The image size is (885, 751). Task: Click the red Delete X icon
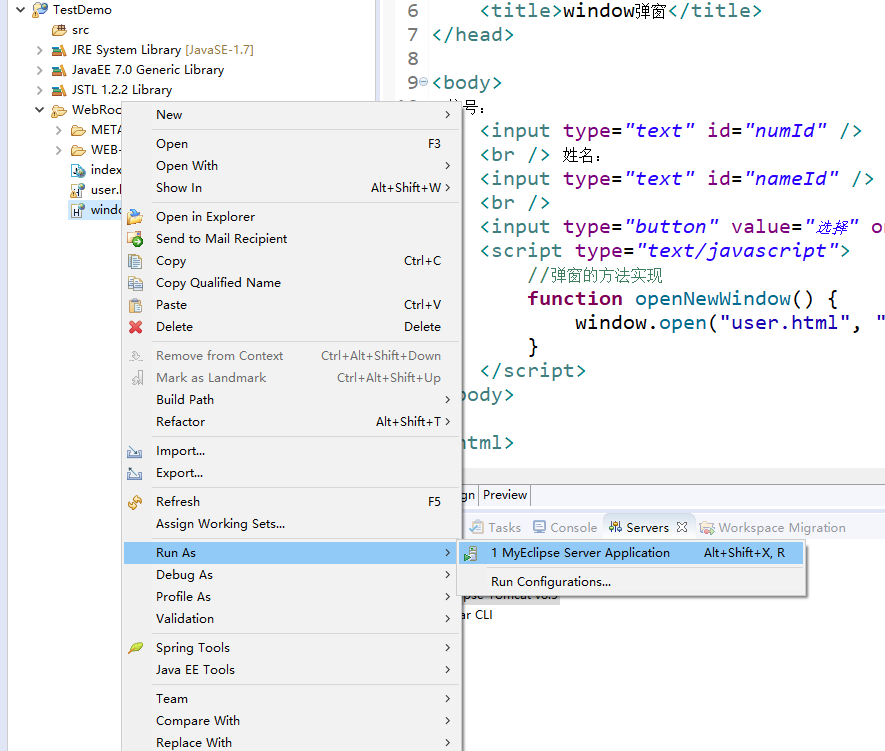pyautogui.click(x=135, y=327)
